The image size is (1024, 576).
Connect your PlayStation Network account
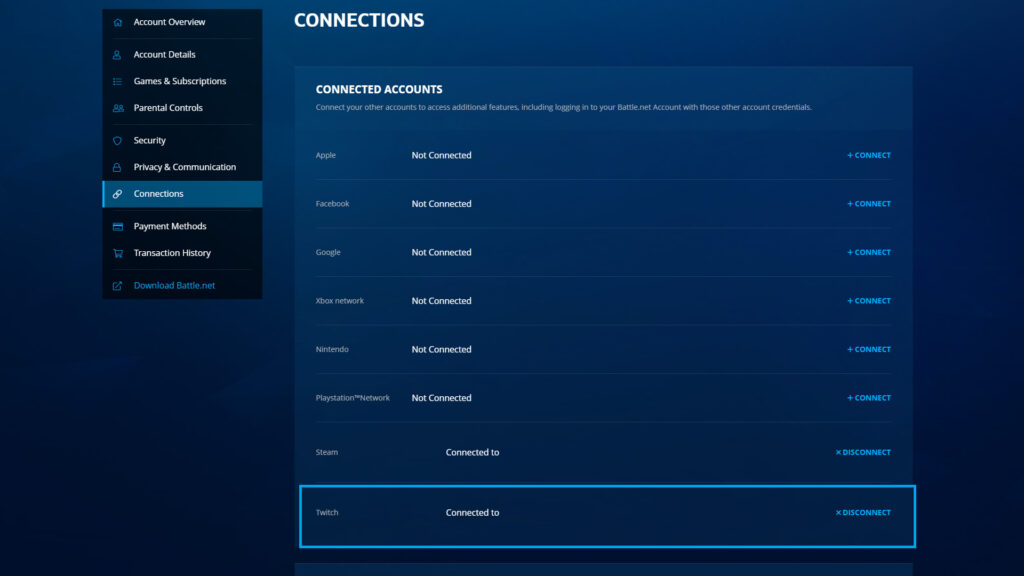tap(868, 397)
